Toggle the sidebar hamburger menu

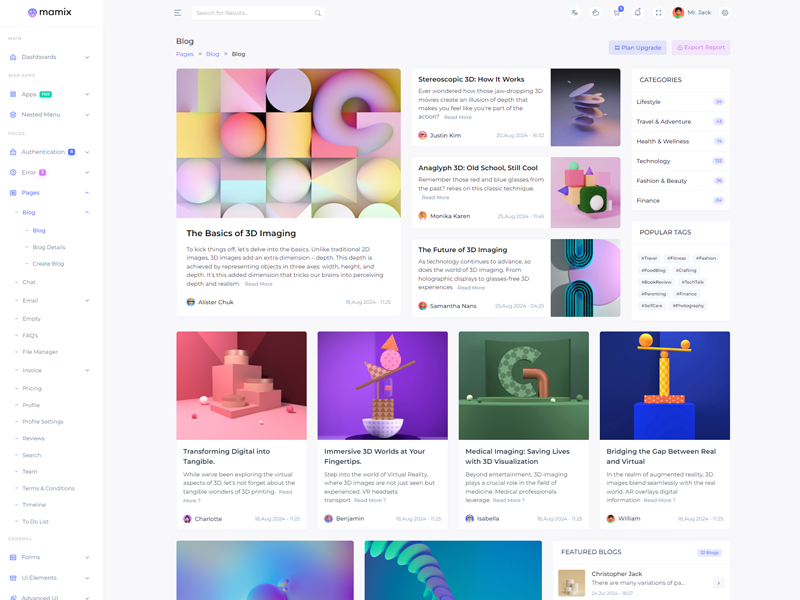177,13
